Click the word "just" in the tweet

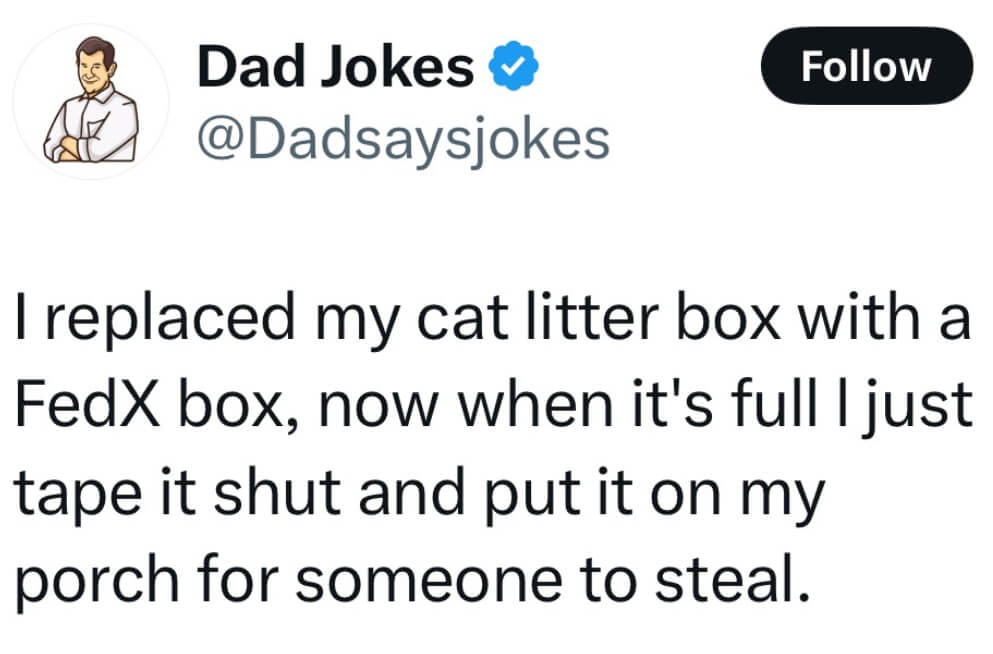click(922, 407)
